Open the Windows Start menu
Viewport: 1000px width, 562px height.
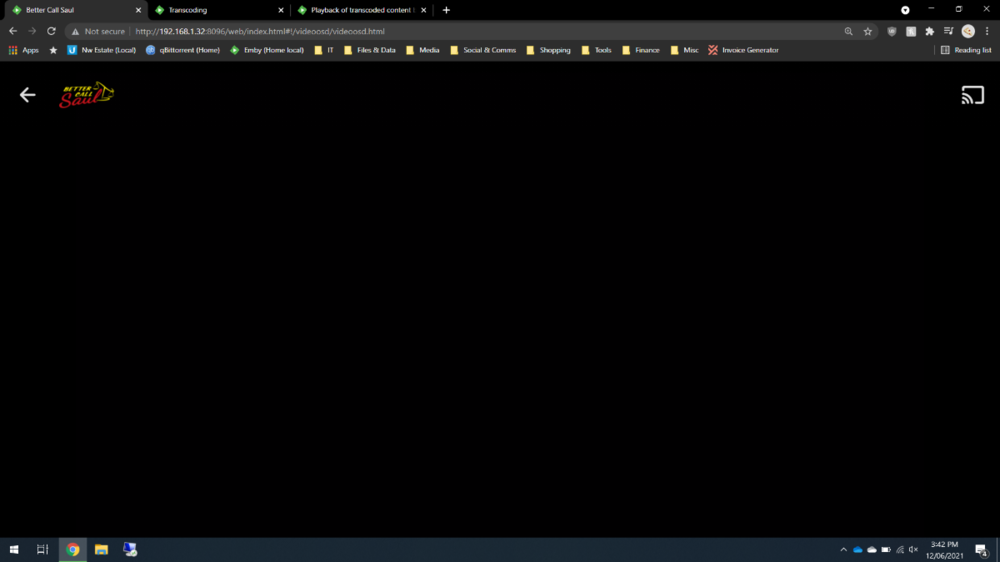click(x=14, y=549)
